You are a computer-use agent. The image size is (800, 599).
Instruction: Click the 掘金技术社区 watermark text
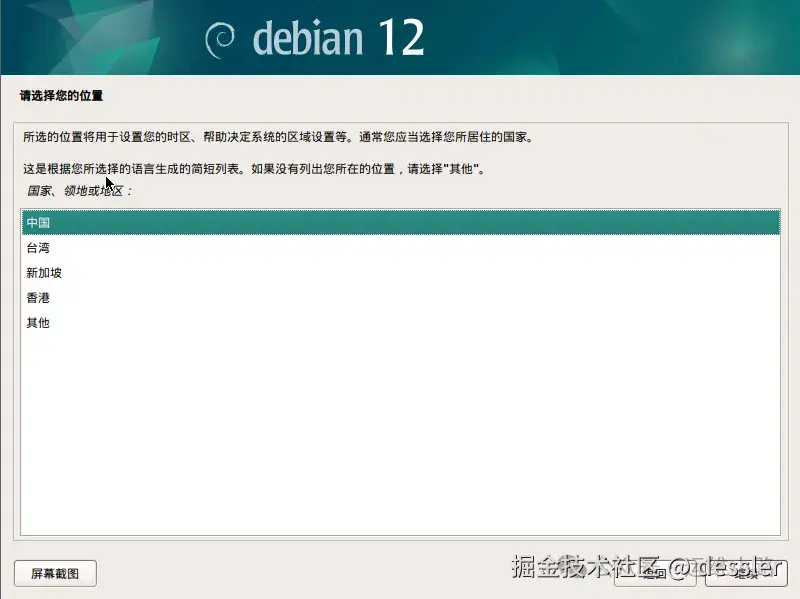coord(586,566)
